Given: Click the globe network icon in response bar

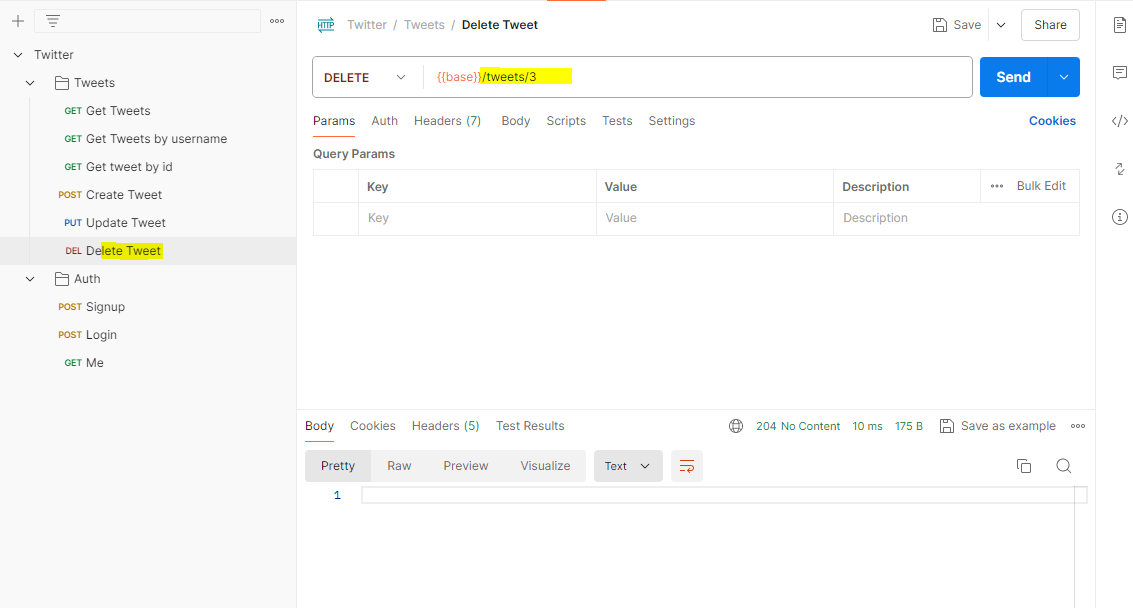Looking at the screenshot, I should [736, 426].
